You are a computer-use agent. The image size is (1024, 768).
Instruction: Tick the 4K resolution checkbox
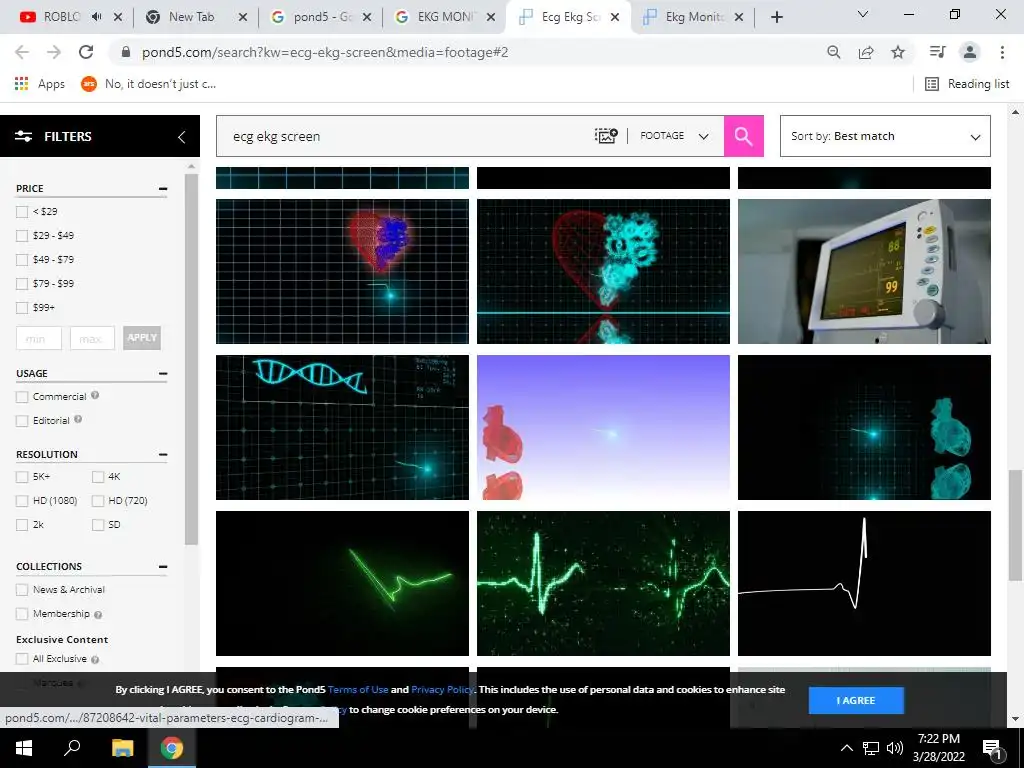pyautogui.click(x=98, y=477)
